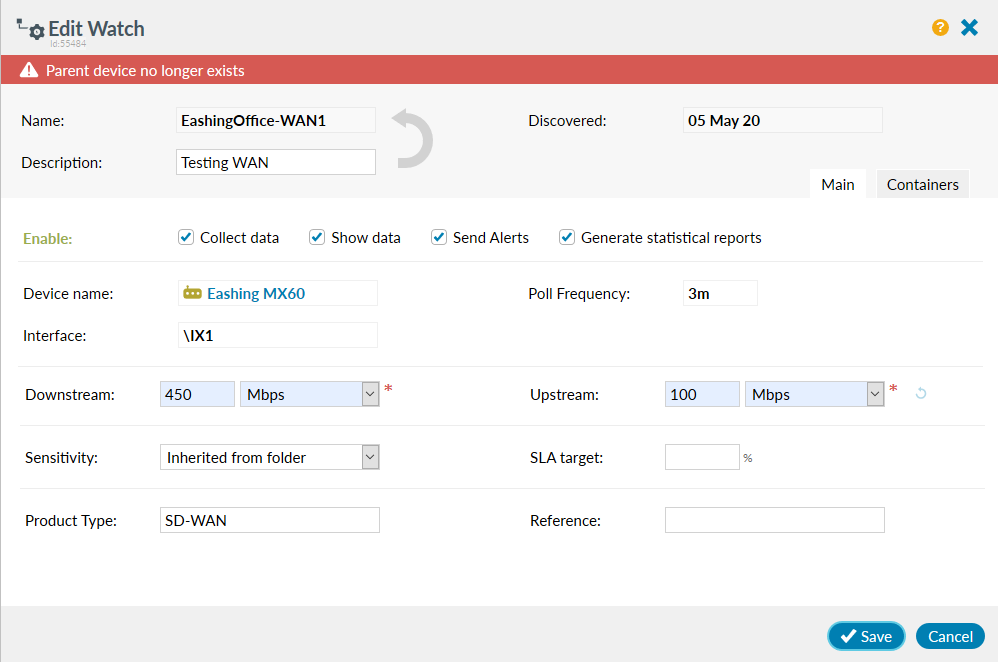This screenshot has width=998, height=662.
Task: Open the Upstream units dropdown
Action: tap(876, 393)
